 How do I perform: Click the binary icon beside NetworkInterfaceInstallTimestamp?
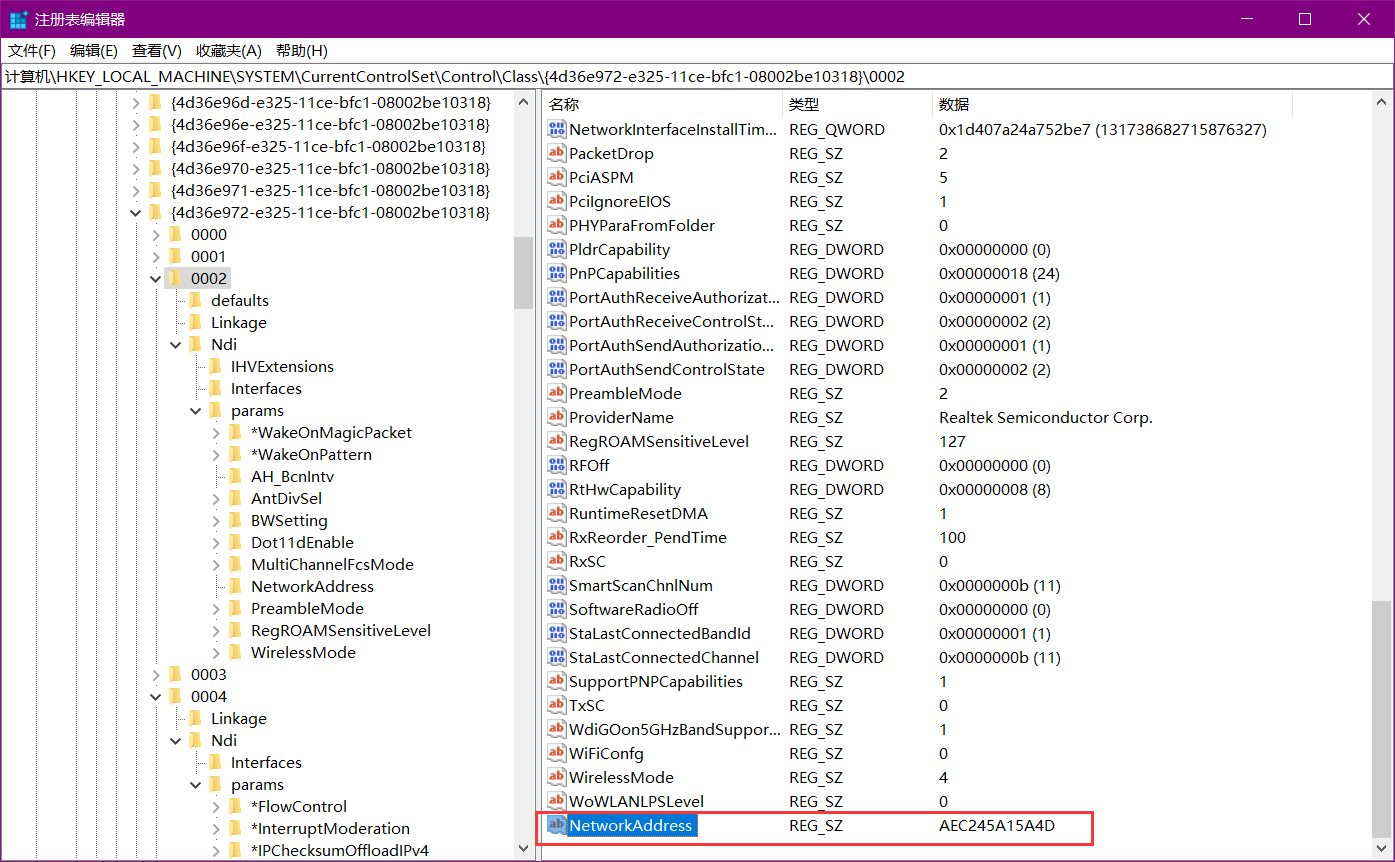[x=557, y=129]
